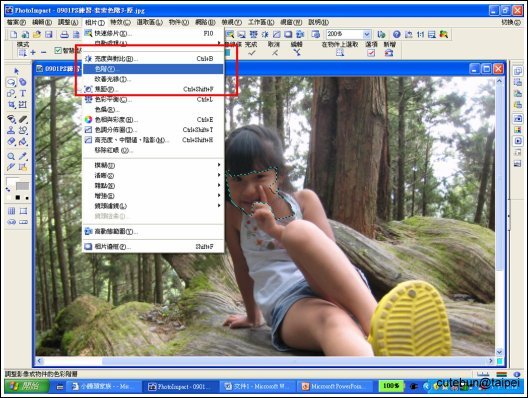
Task: Select the Eyedropper tool
Action: (x=23, y=156)
